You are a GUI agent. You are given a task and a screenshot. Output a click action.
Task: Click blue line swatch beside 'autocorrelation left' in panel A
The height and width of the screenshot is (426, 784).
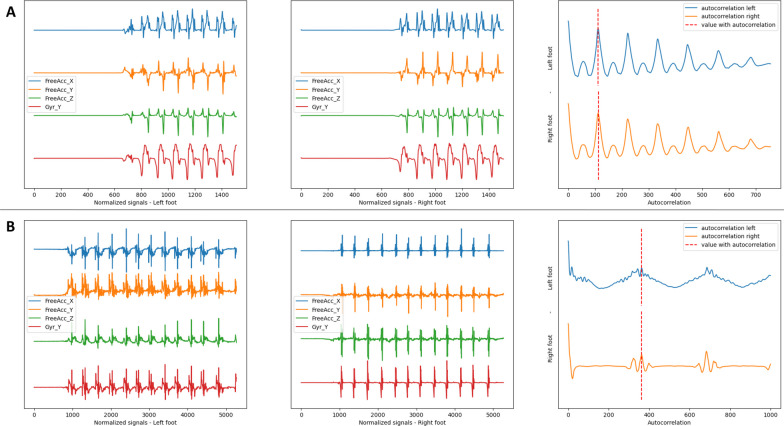(x=690, y=8)
